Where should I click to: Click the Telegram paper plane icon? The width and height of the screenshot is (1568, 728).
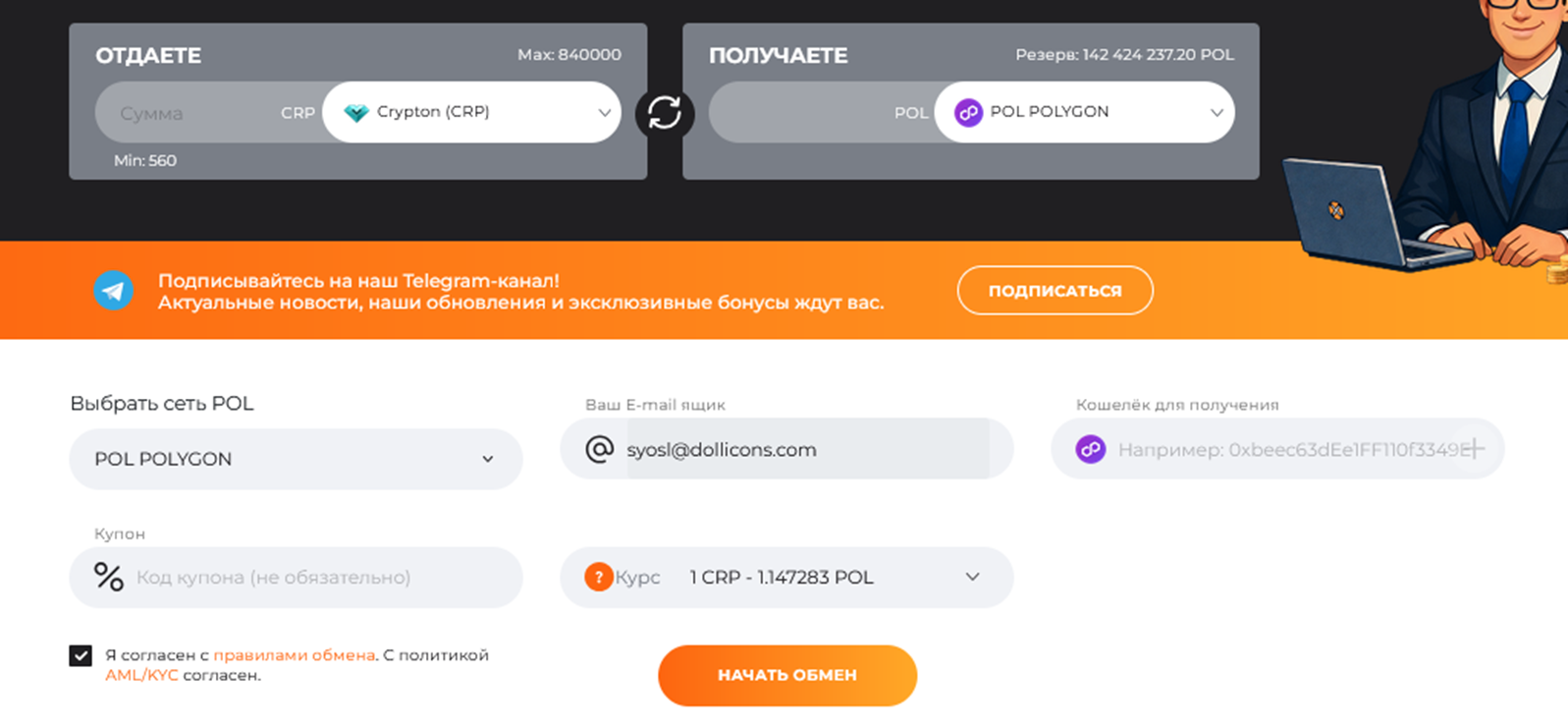pyautogui.click(x=114, y=291)
